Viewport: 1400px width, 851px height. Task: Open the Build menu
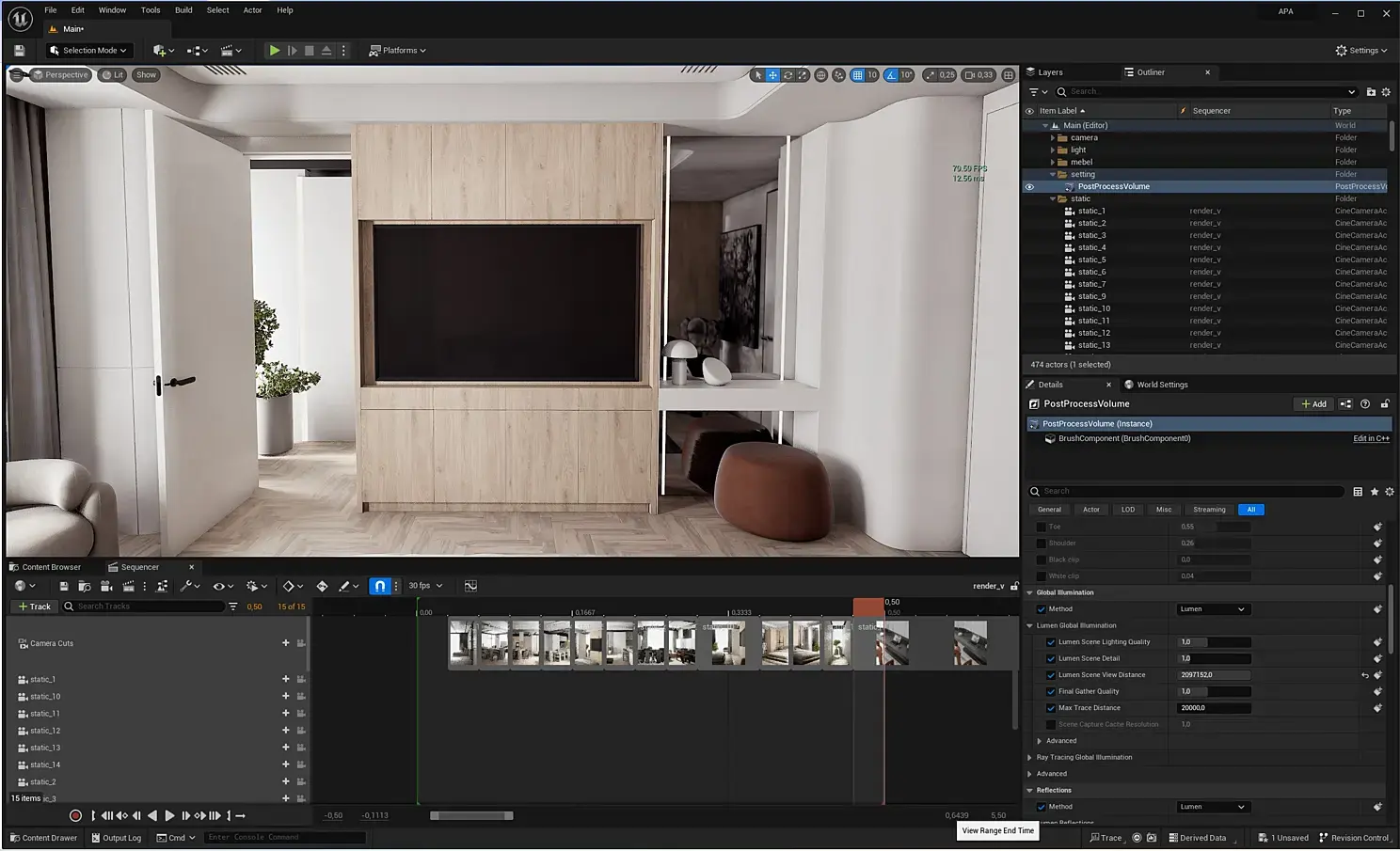pyautogui.click(x=183, y=10)
